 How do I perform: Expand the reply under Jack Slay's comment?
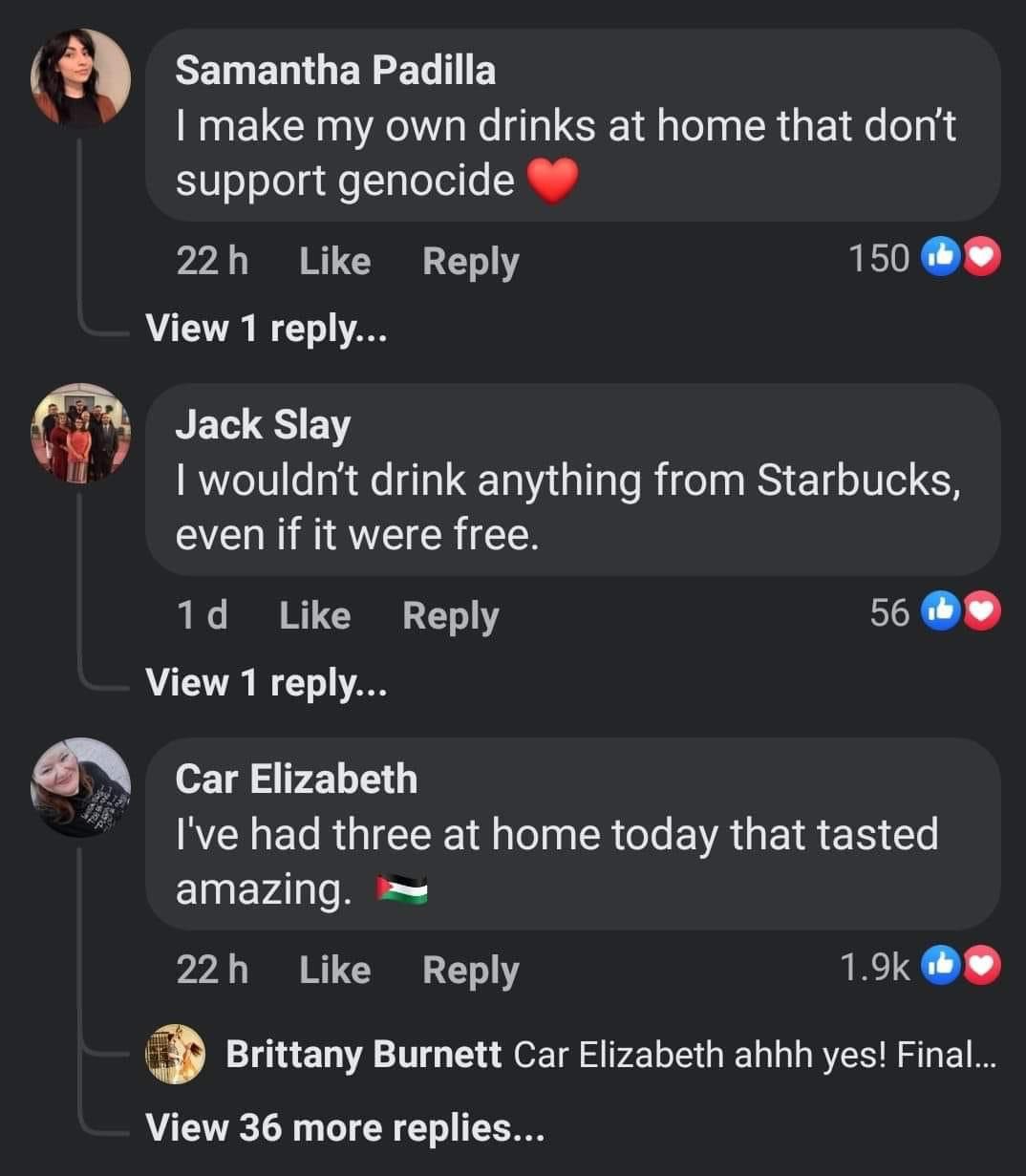pos(266,682)
